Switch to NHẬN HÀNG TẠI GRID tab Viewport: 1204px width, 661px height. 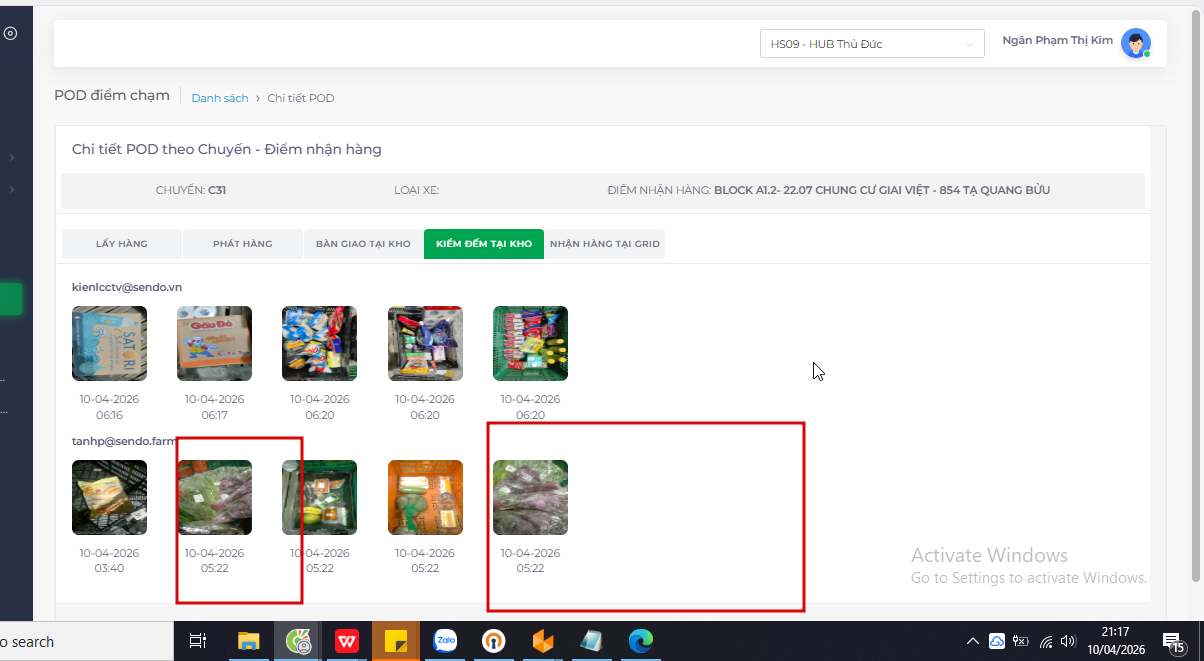pyautogui.click(x=605, y=244)
